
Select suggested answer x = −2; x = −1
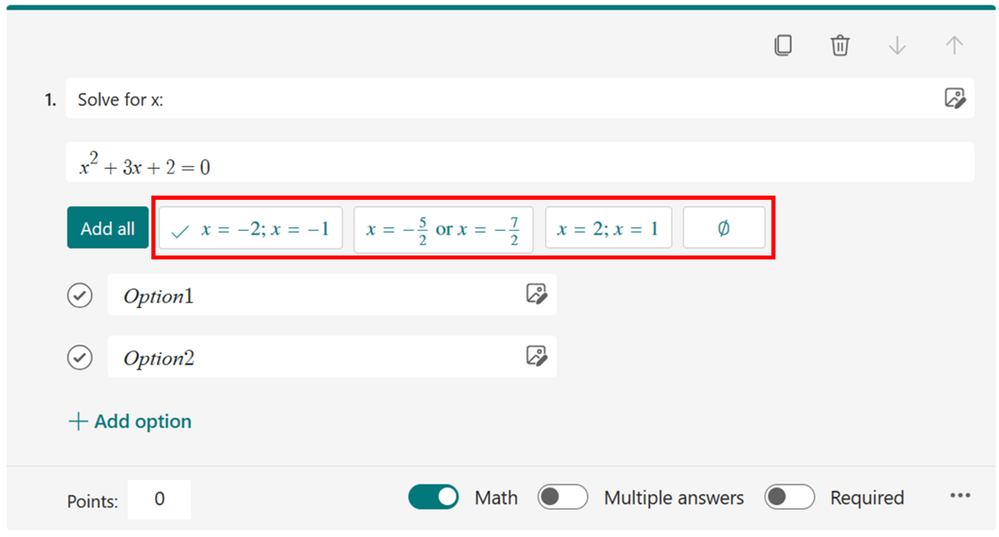251,228
